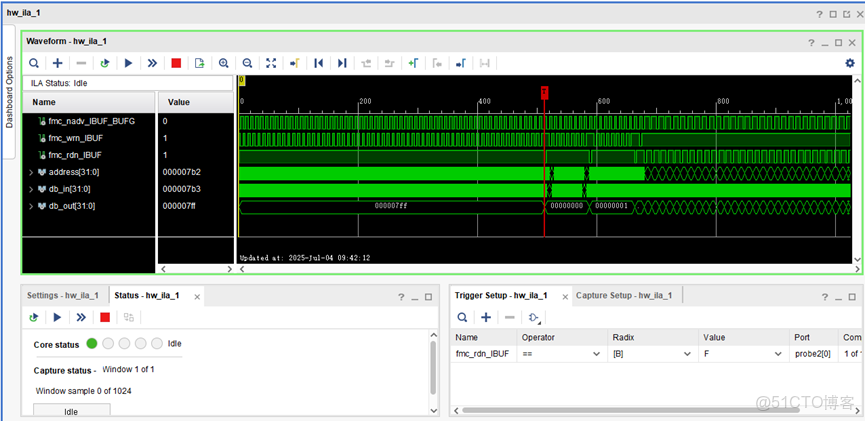865x421 pixels.
Task: Jump to the first waveform sample
Action: click(318, 63)
